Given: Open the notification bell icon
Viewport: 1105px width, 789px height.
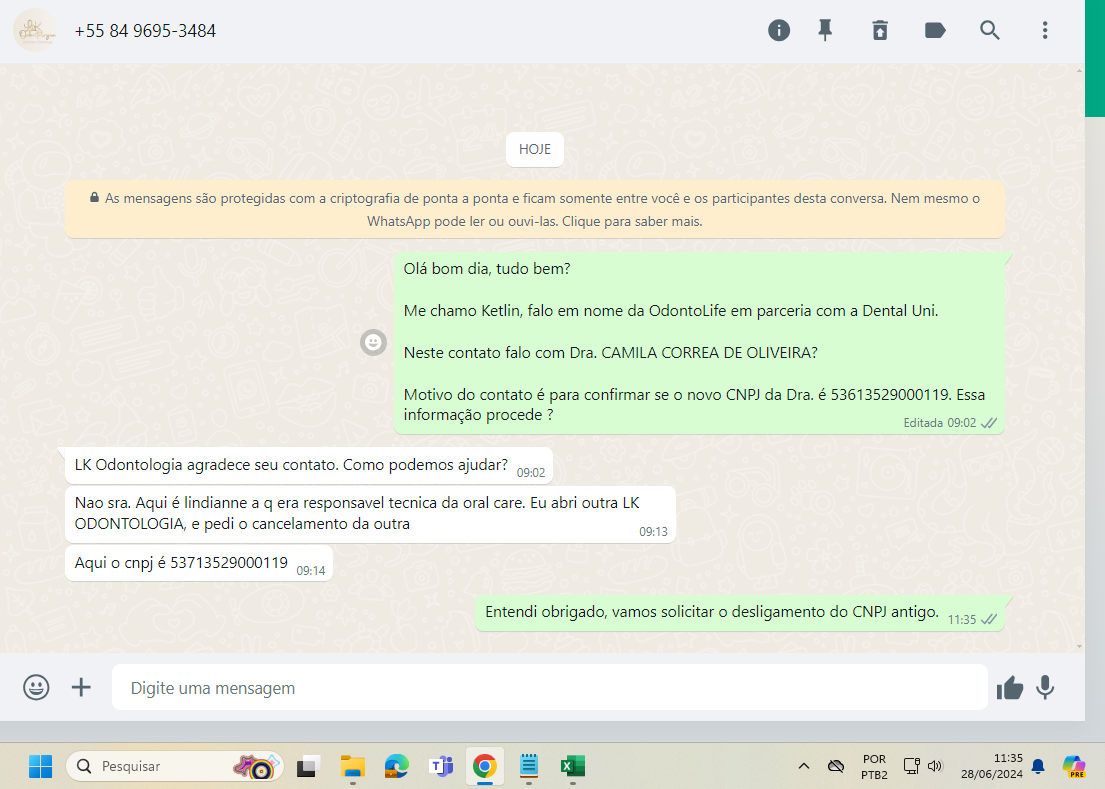Looking at the screenshot, I should pyautogui.click(x=1038, y=766).
